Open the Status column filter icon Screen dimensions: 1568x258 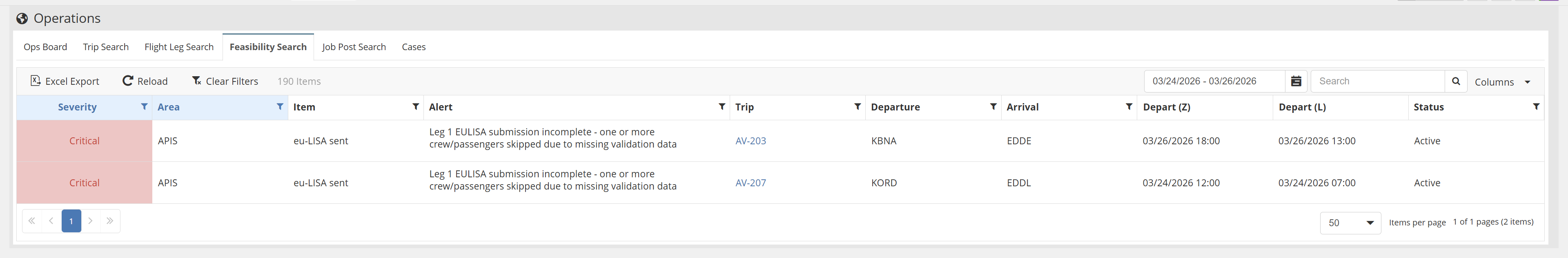click(x=1536, y=107)
